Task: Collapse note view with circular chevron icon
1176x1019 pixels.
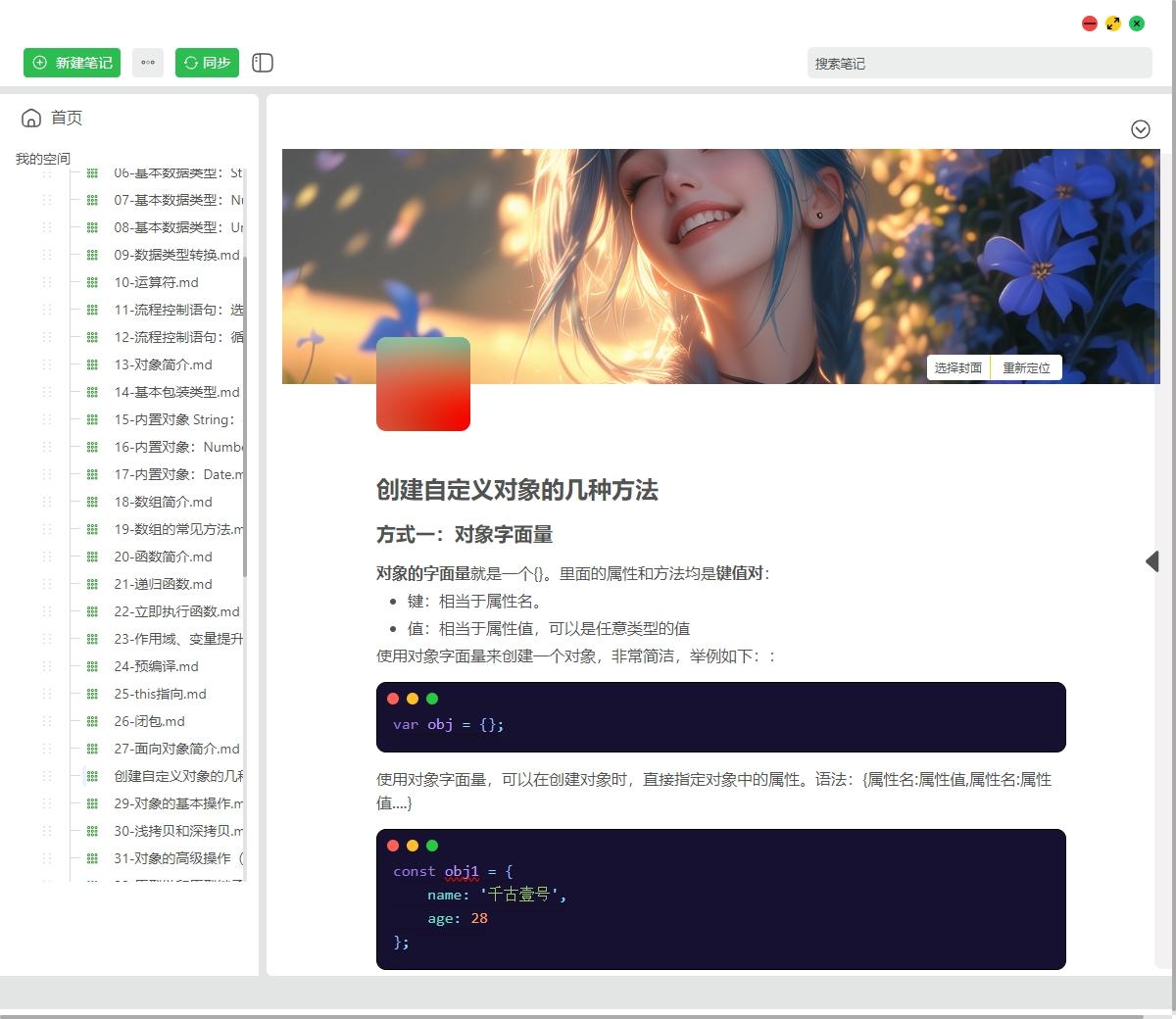Action: [1140, 128]
